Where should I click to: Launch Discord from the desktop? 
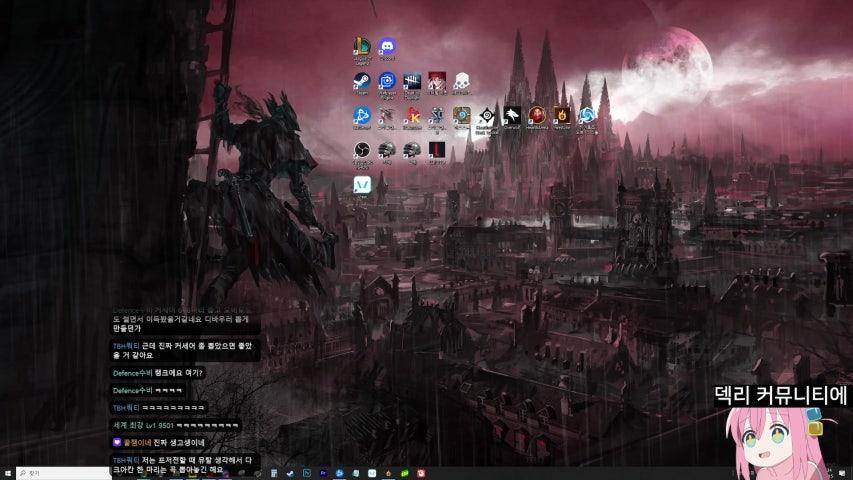point(387,46)
